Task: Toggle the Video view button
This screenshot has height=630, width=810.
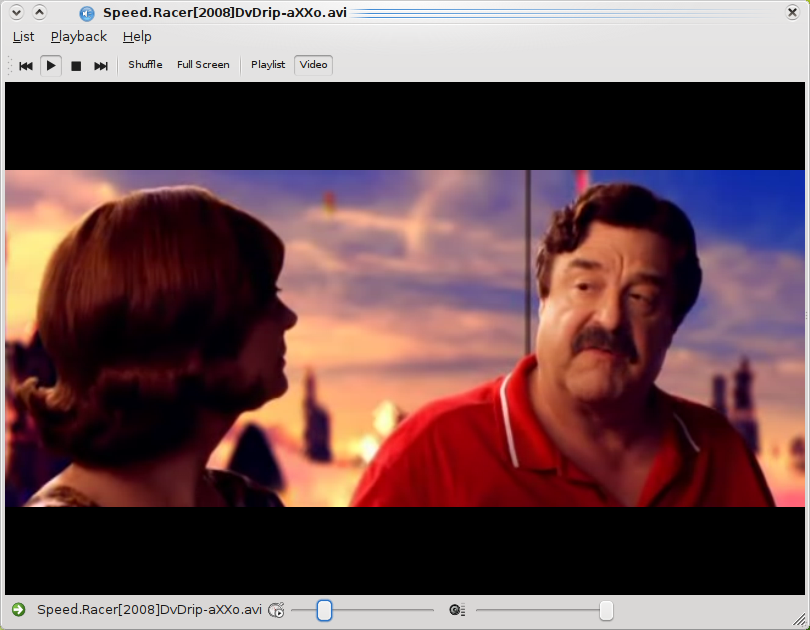Action: 314,65
